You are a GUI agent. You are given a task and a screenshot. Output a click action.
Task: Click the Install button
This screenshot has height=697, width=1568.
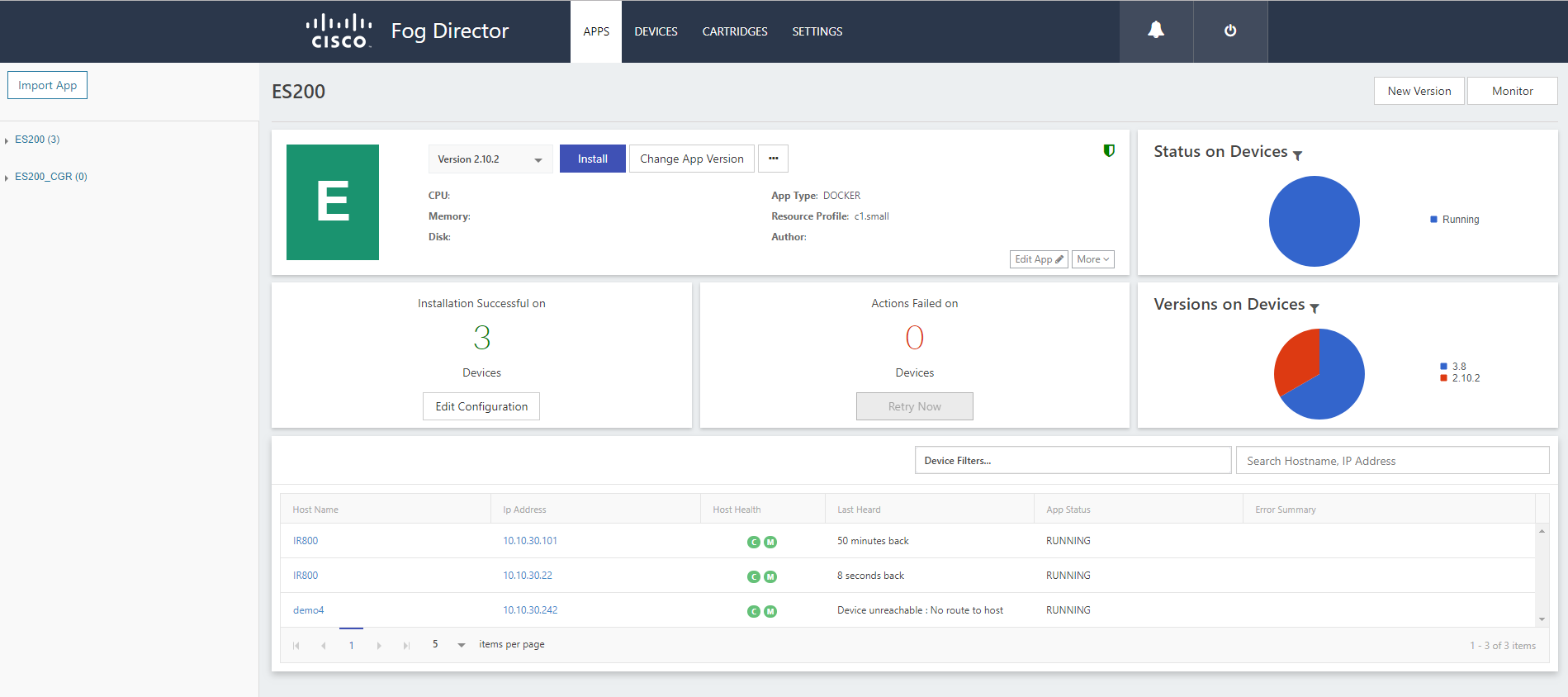(x=593, y=159)
